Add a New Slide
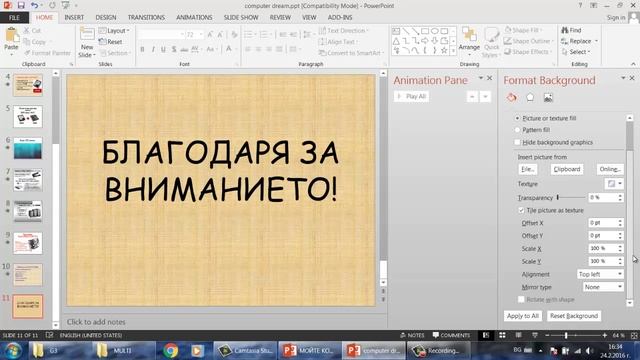640x360 pixels. click(87, 43)
